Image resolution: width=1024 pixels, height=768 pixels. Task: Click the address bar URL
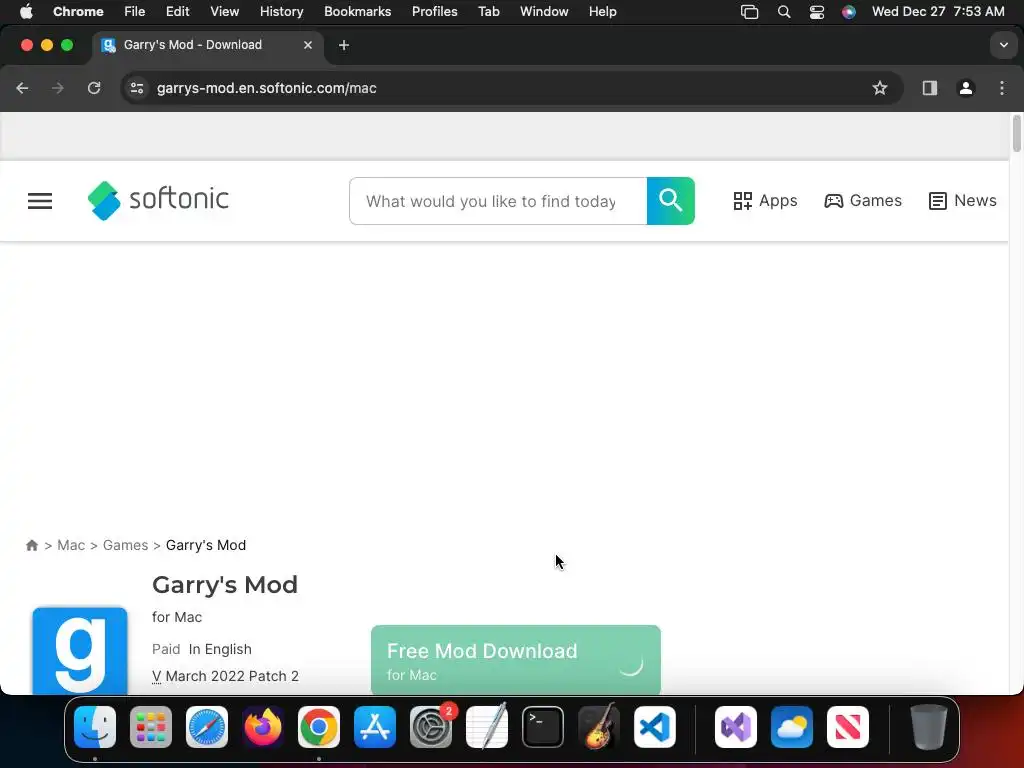click(266, 88)
